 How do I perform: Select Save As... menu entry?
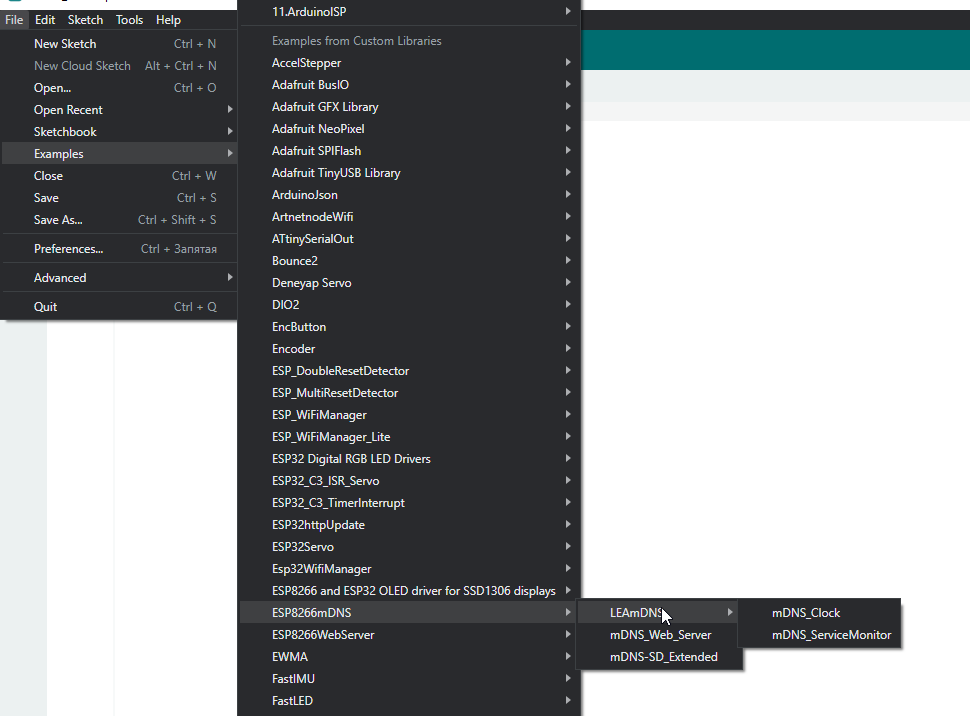[119, 220]
